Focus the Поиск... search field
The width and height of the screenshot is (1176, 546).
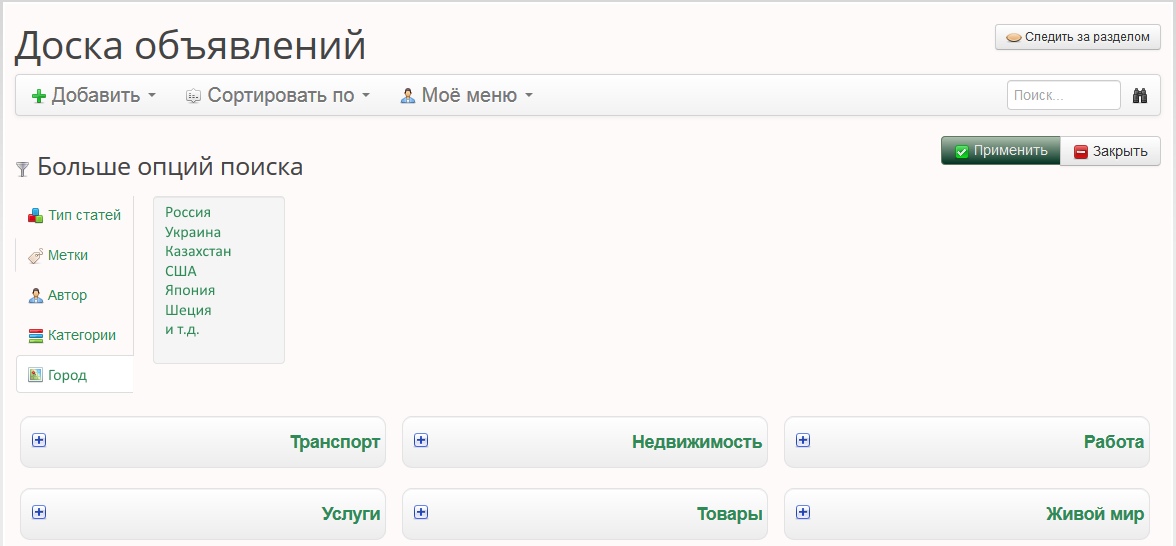click(x=1064, y=95)
